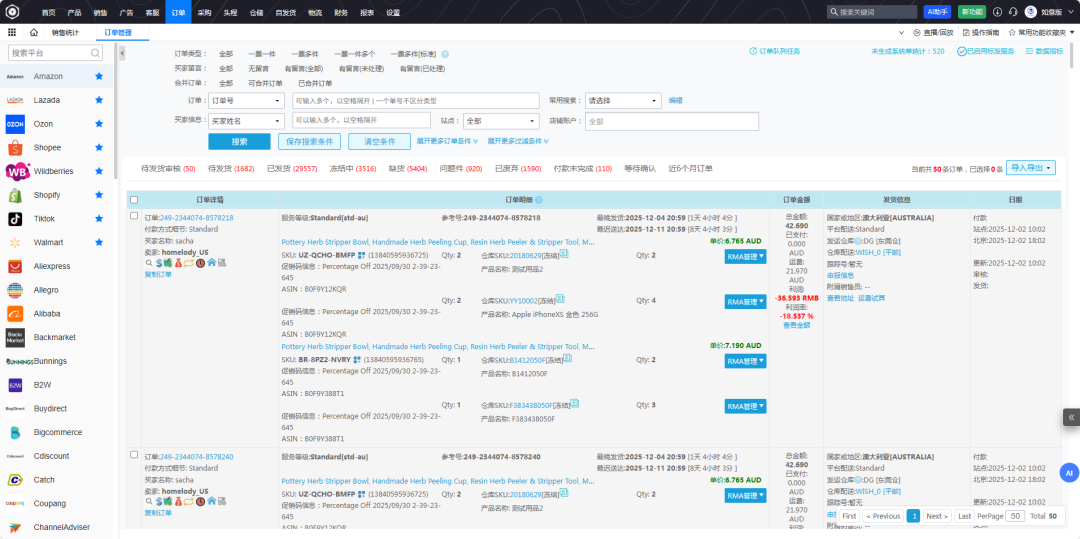The image size is (1080, 539).
Task: Check the box for order 249-2344074-8578218
Action: click(134, 217)
